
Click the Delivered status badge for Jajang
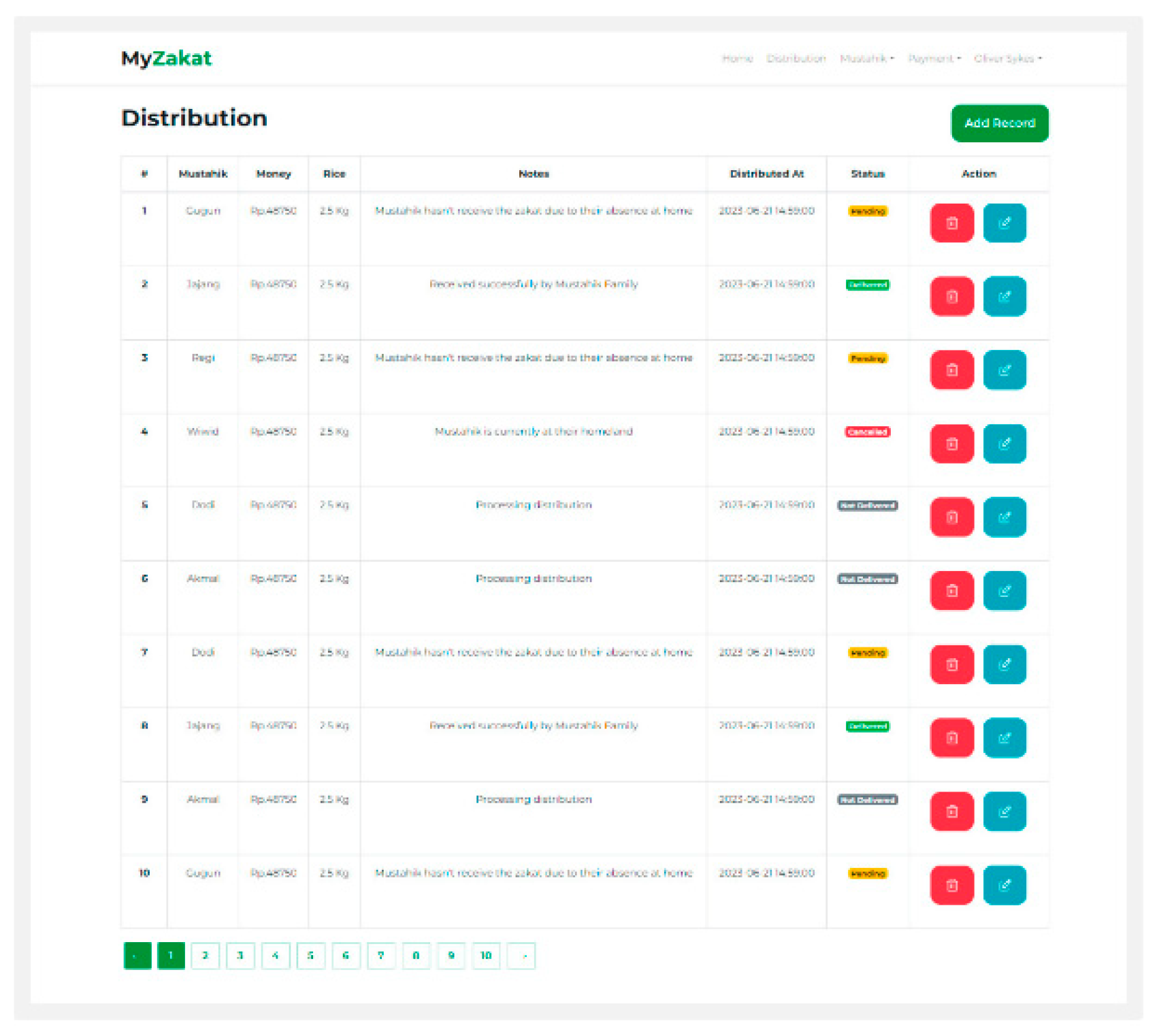867,285
